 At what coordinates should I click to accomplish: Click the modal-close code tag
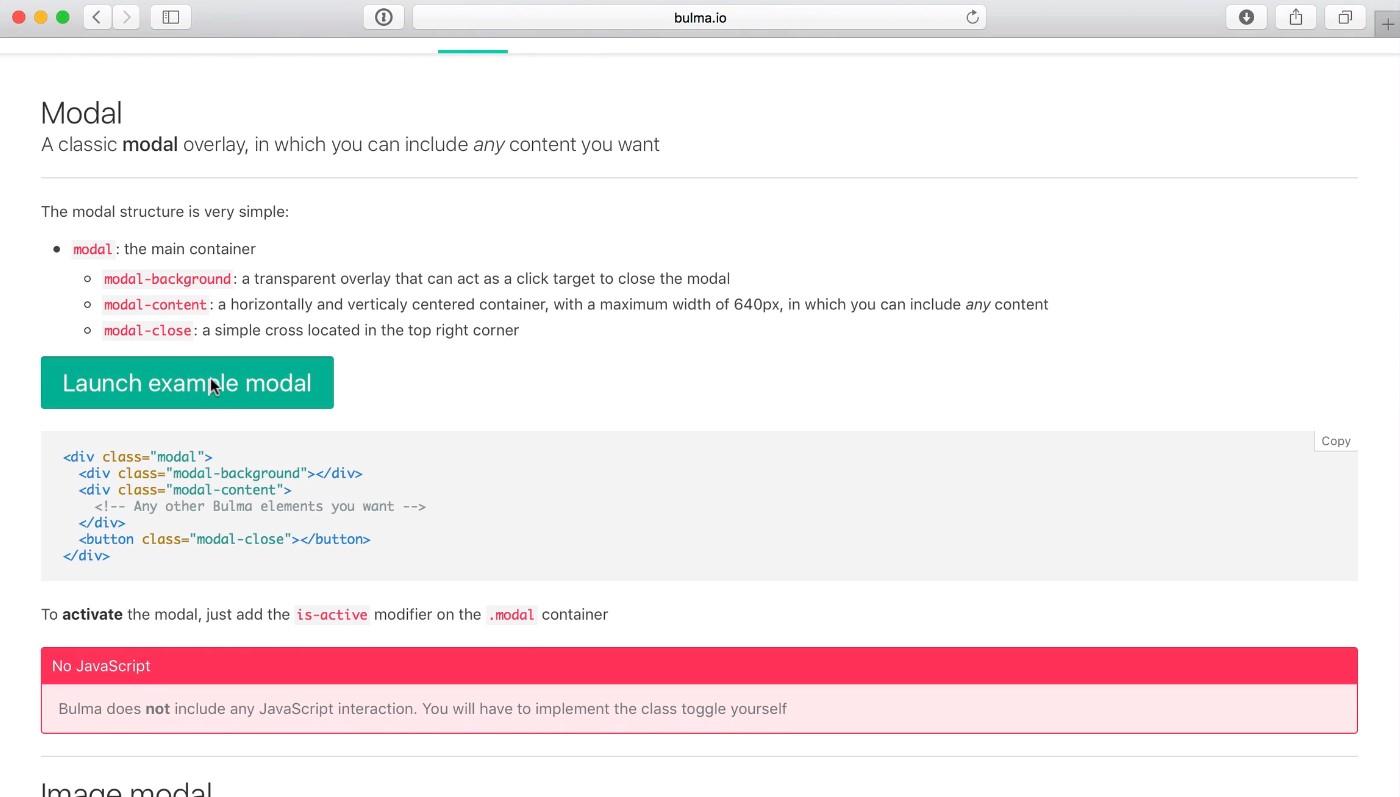[147, 331]
